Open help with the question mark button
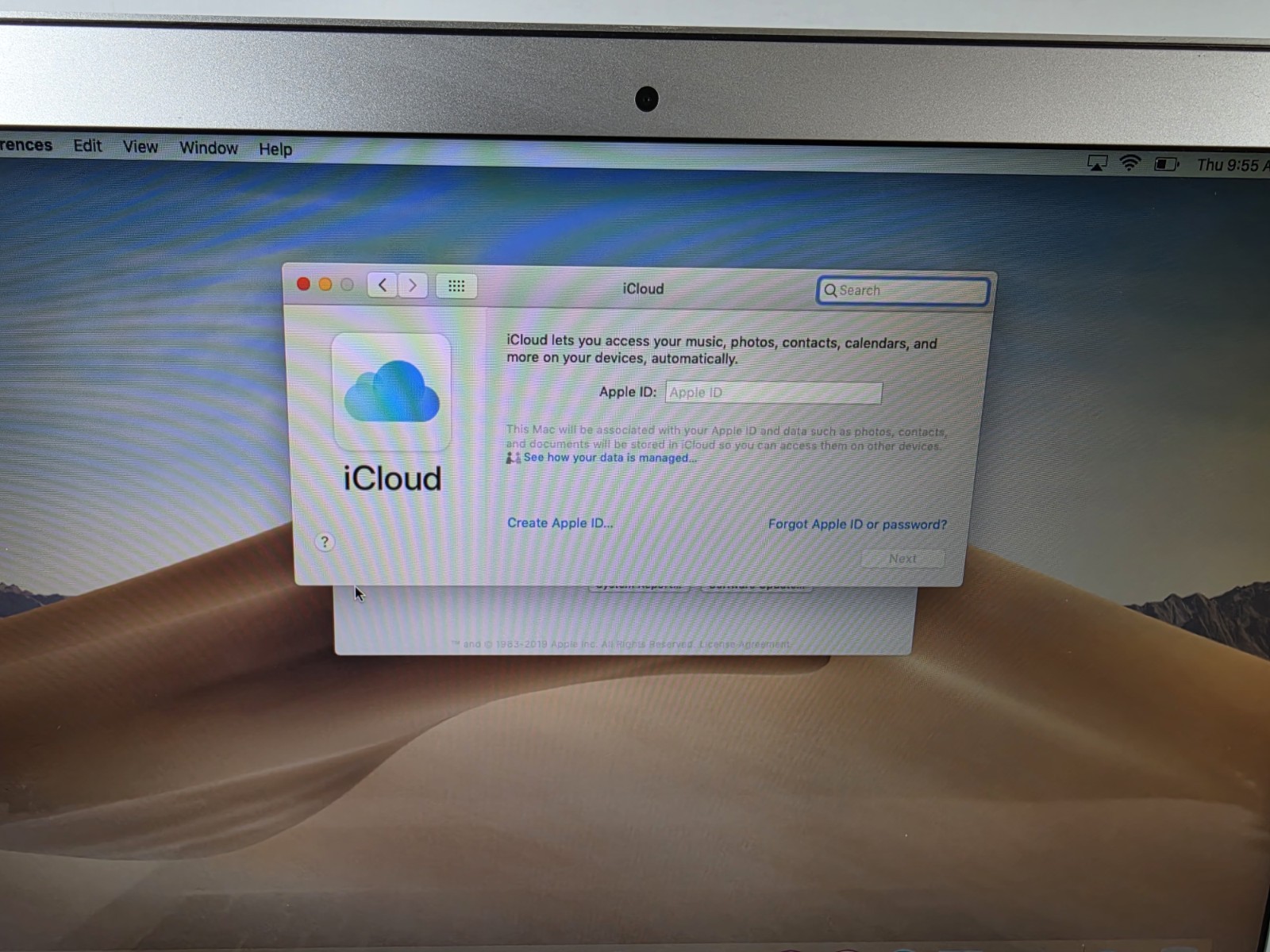The width and height of the screenshot is (1270, 952). pyautogui.click(x=325, y=542)
